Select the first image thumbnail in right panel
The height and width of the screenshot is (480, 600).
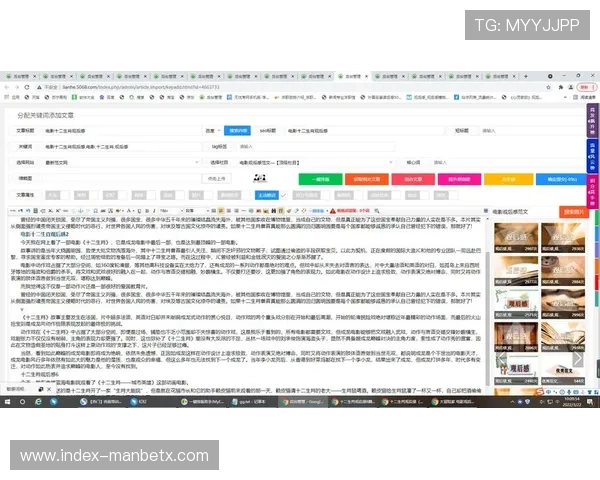[516, 238]
